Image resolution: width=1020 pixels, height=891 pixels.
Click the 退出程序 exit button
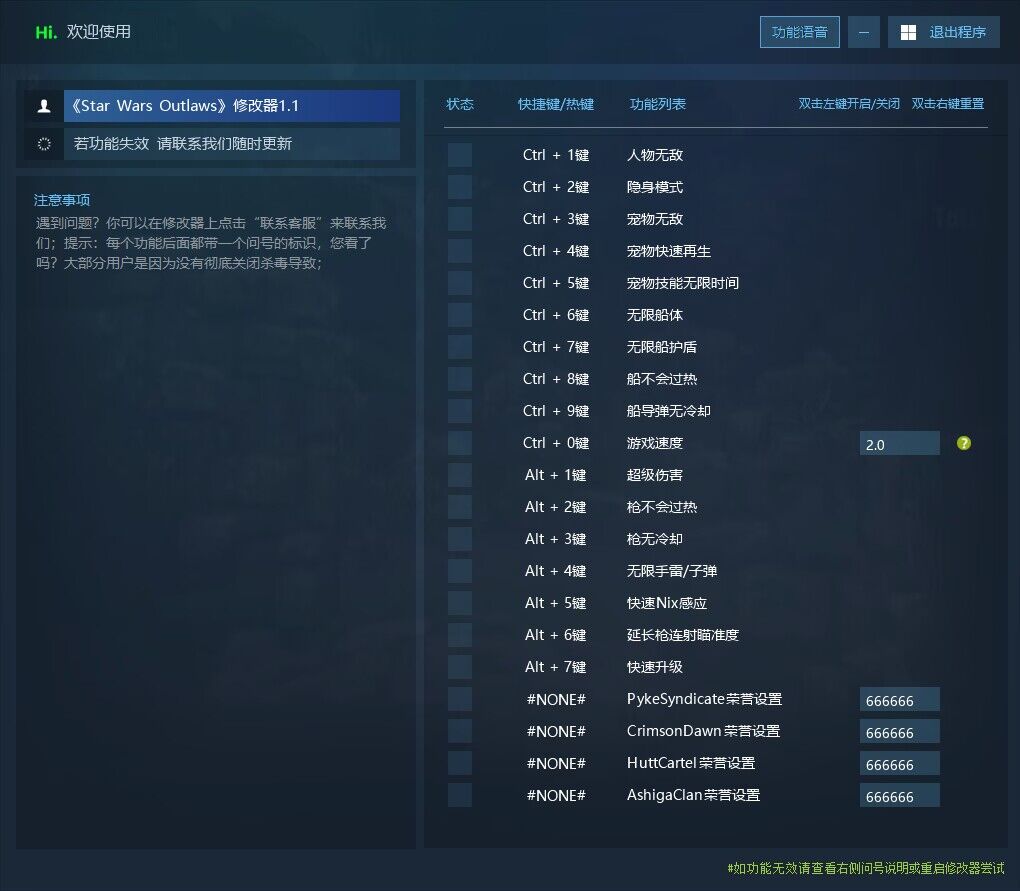(943, 32)
